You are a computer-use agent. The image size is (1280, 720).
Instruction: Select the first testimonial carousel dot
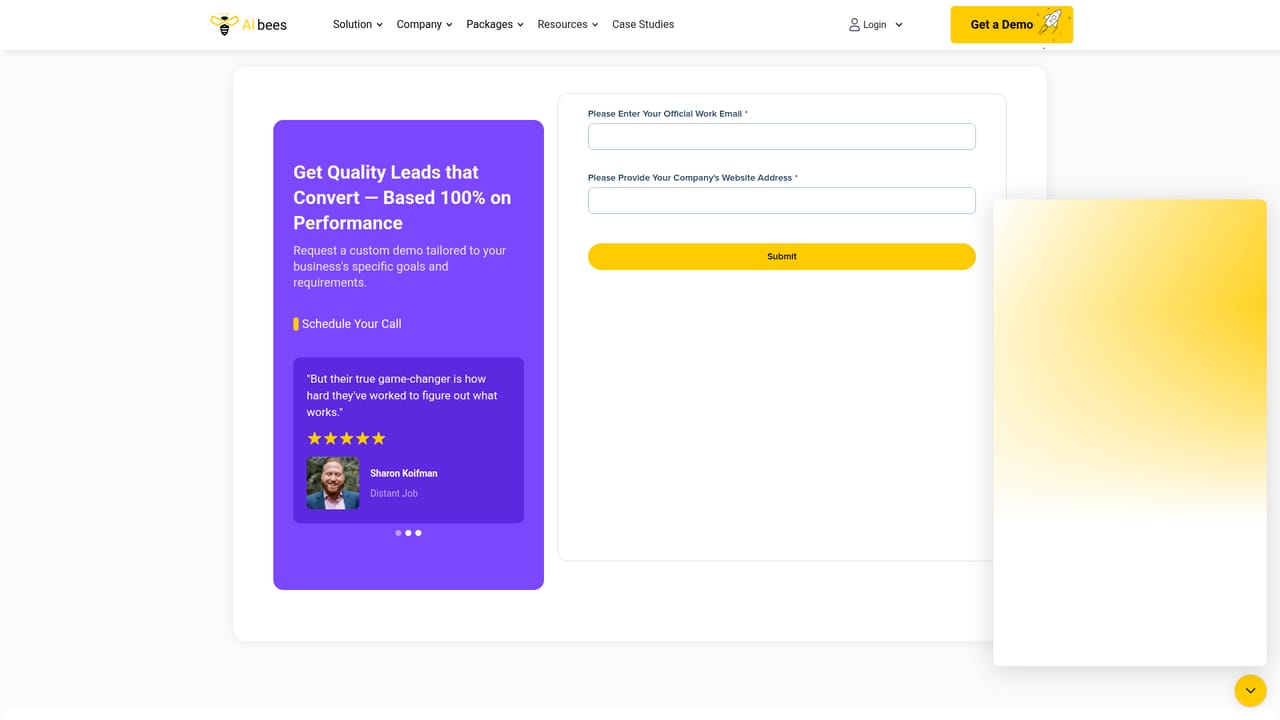point(398,533)
